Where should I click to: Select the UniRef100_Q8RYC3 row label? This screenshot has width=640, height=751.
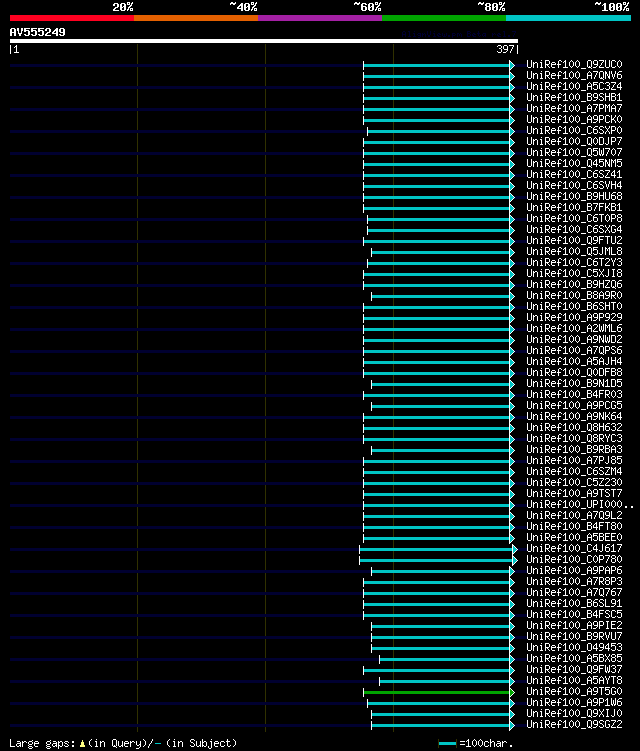(x=574, y=439)
